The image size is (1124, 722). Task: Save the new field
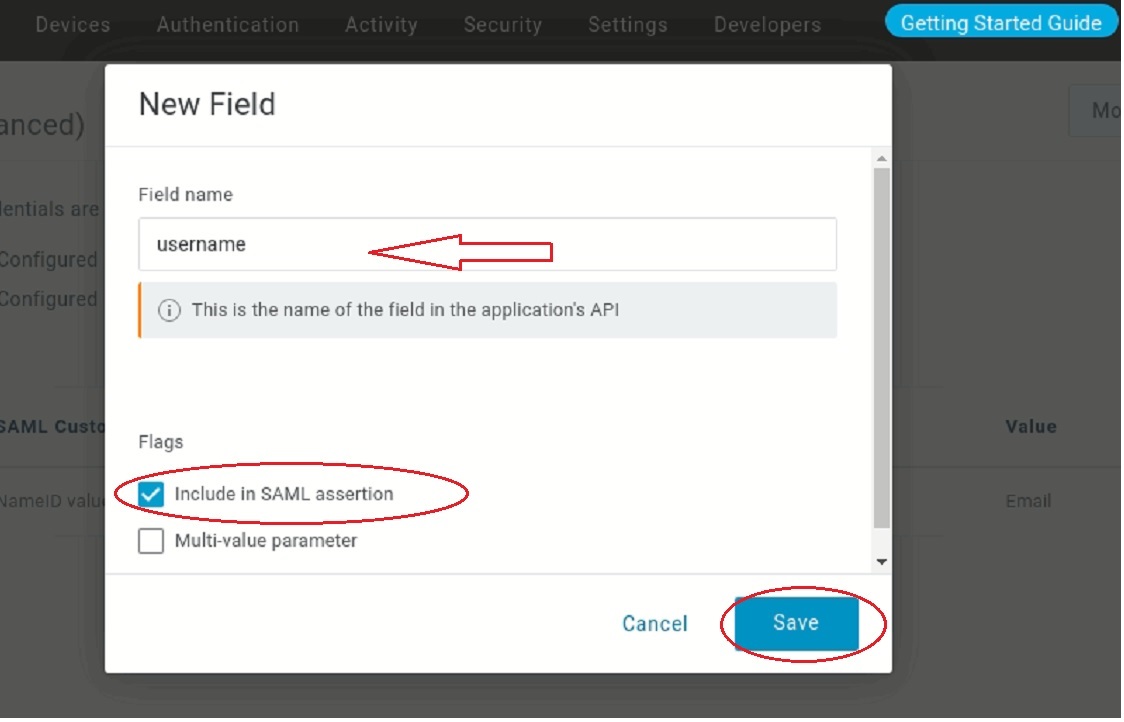[x=796, y=623]
